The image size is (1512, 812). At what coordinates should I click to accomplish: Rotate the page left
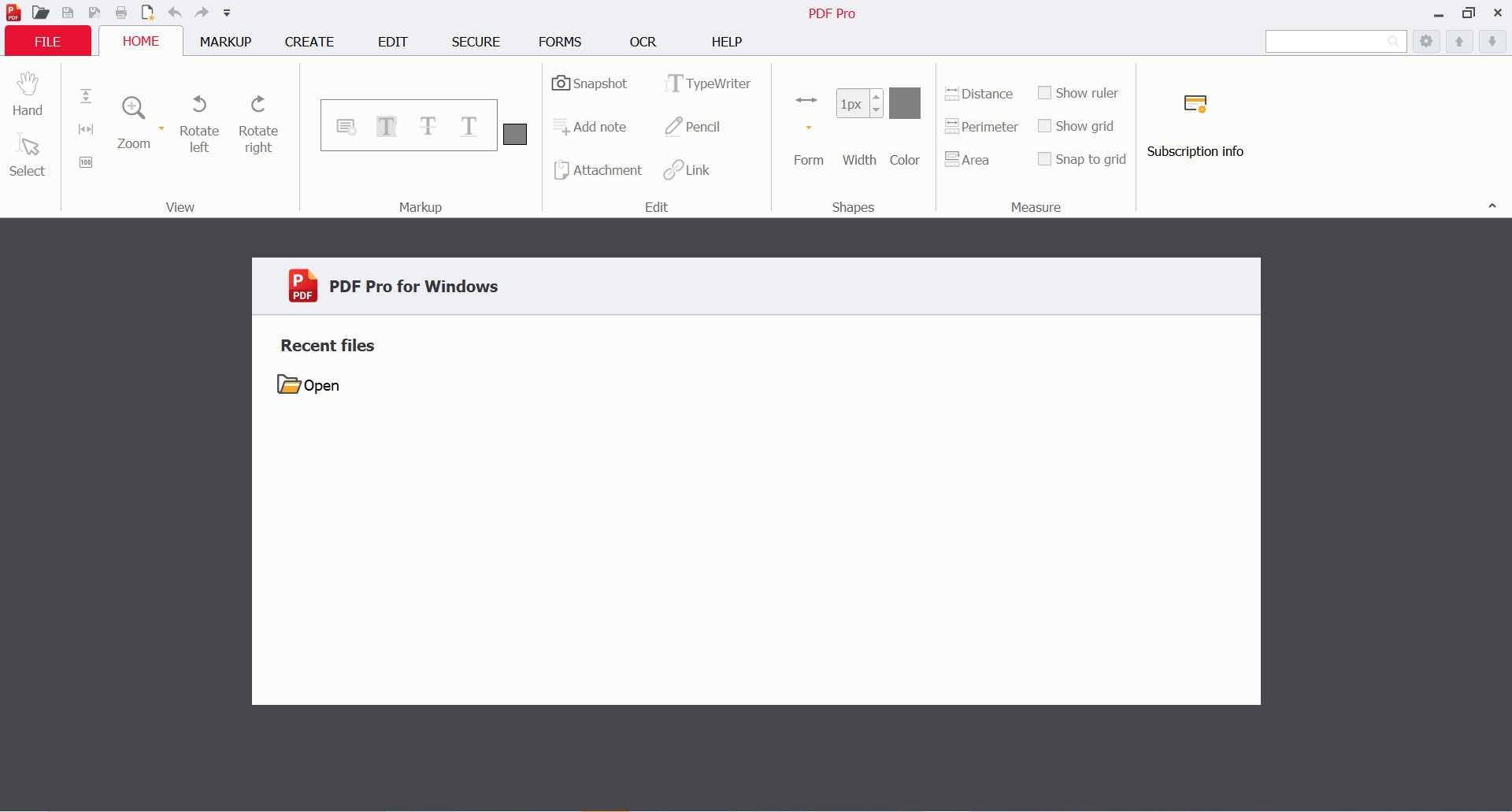pyautogui.click(x=199, y=124)
